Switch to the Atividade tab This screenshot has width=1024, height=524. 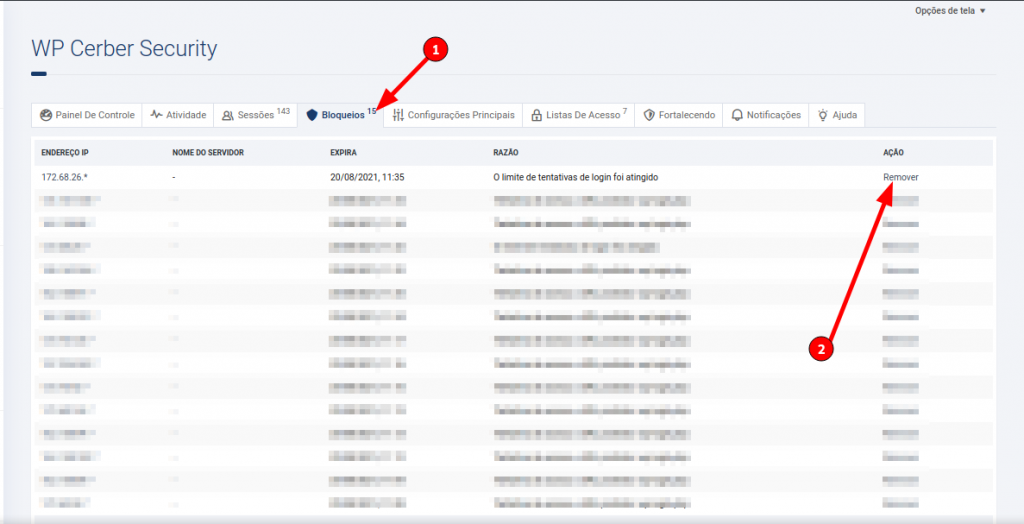click(x=178, y=115)
